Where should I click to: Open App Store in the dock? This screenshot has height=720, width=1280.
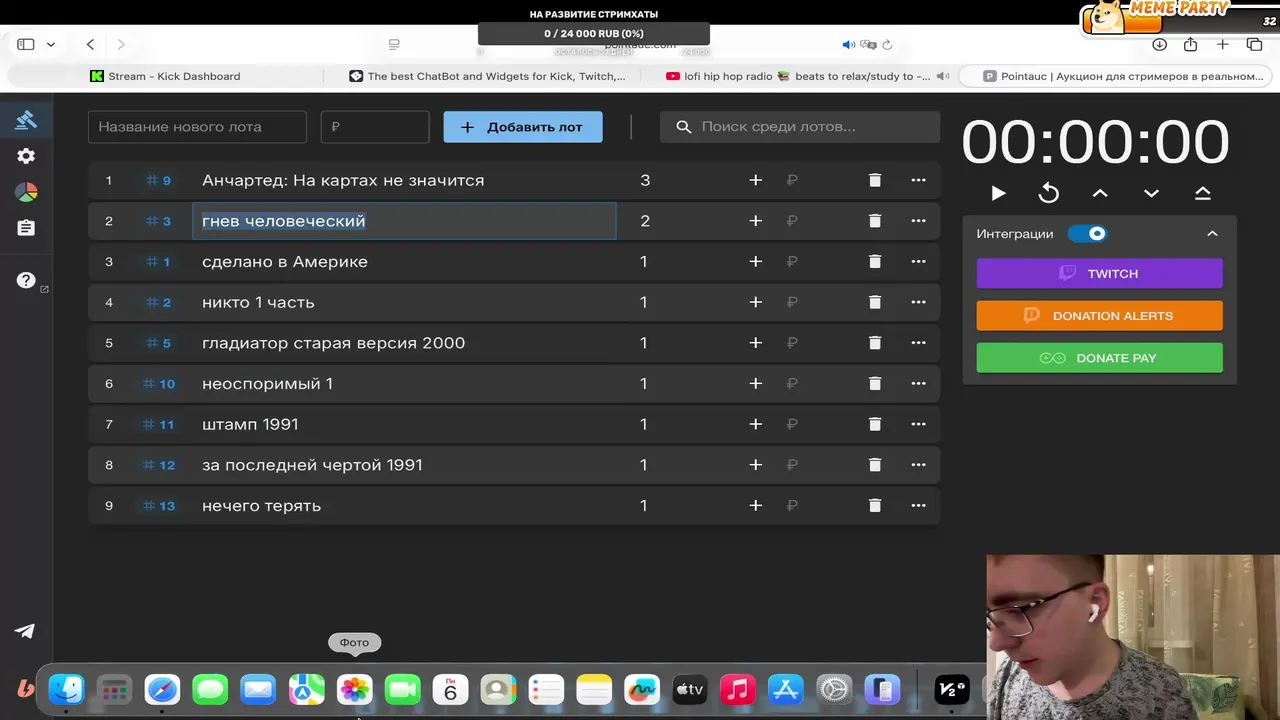[x=786, y=690]
